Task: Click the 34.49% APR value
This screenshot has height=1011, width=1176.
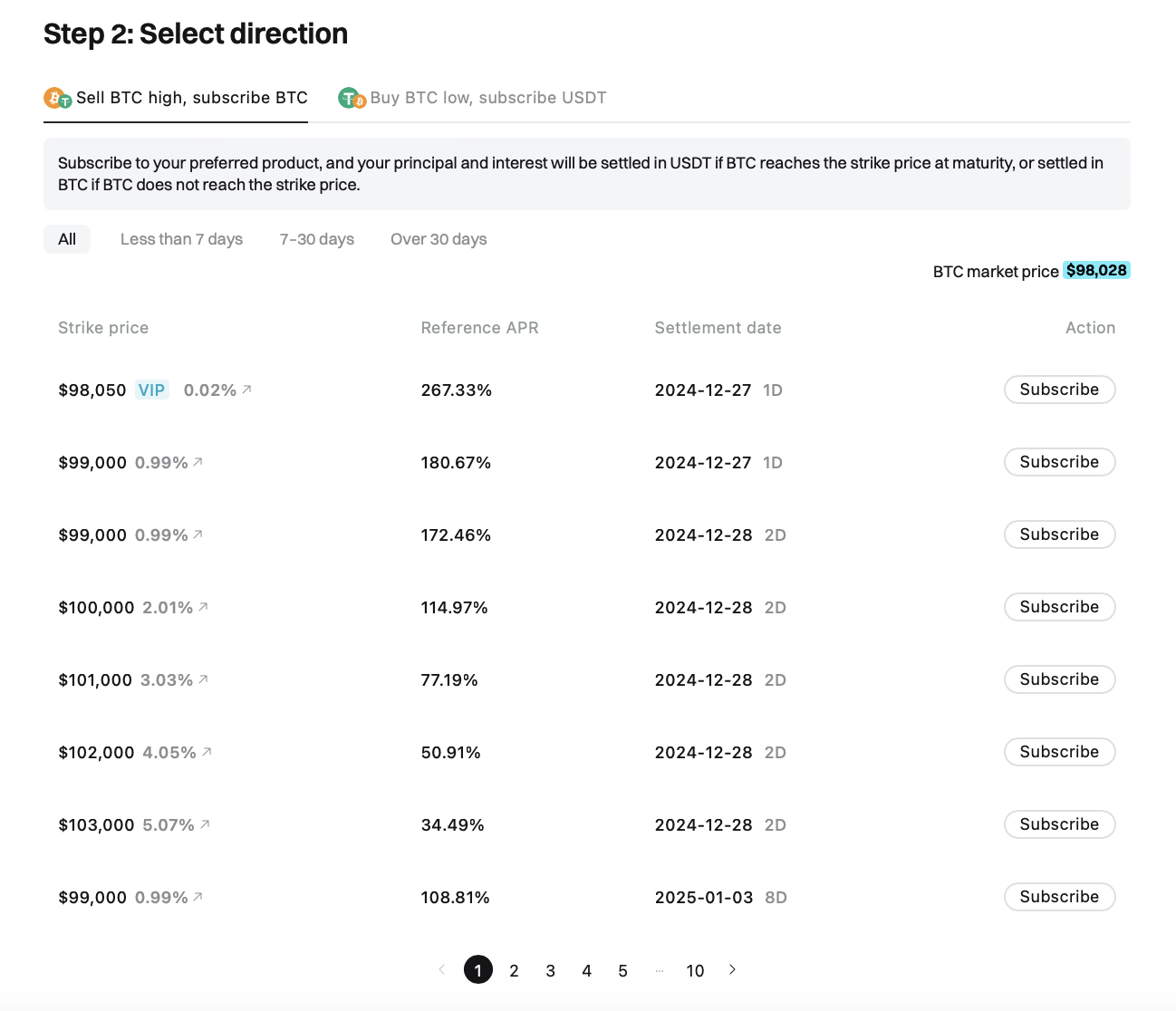Action: (453, 824)
